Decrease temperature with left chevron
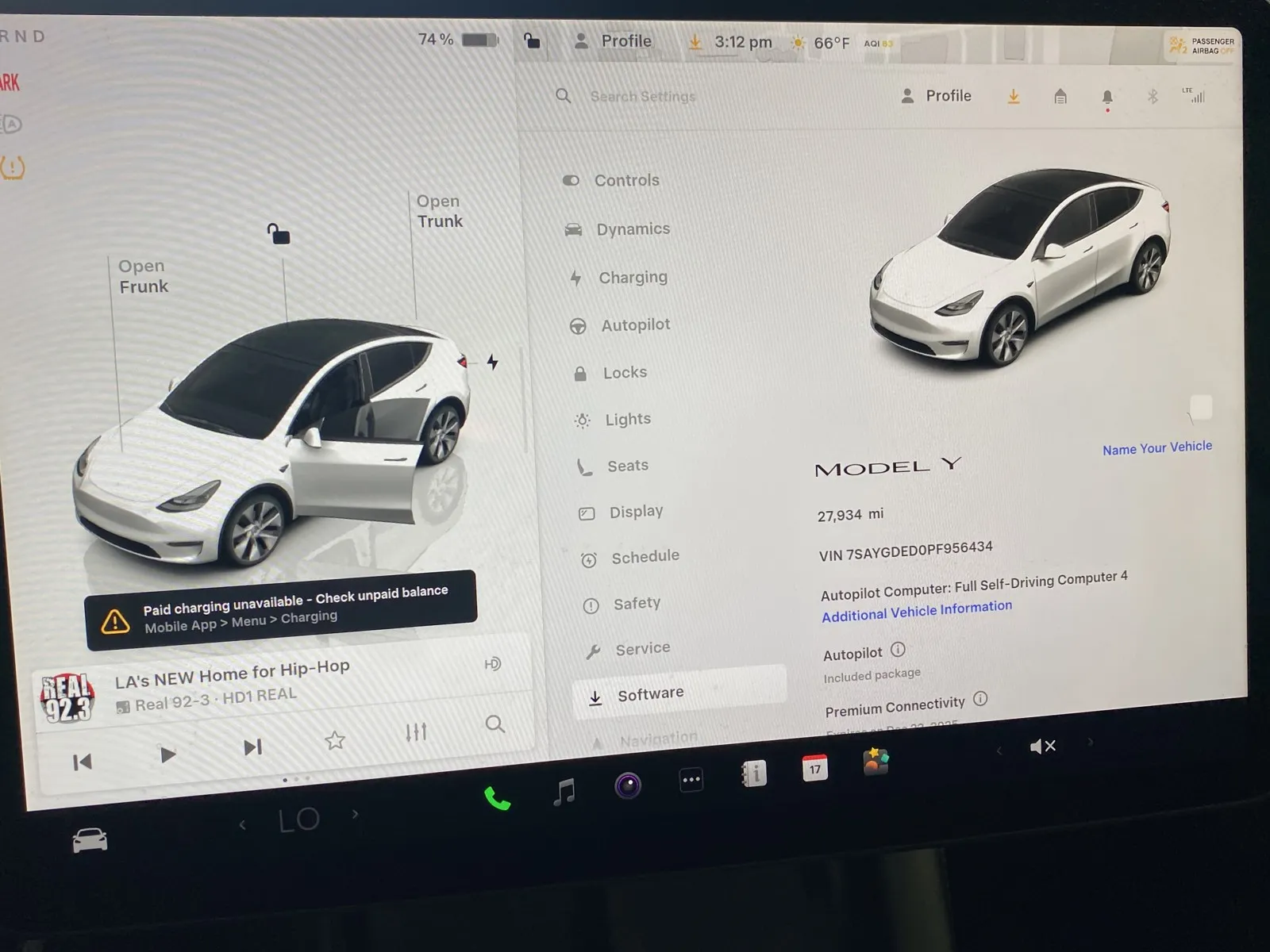The width and height of the screenshot is (1270, 952). (243, 825)
